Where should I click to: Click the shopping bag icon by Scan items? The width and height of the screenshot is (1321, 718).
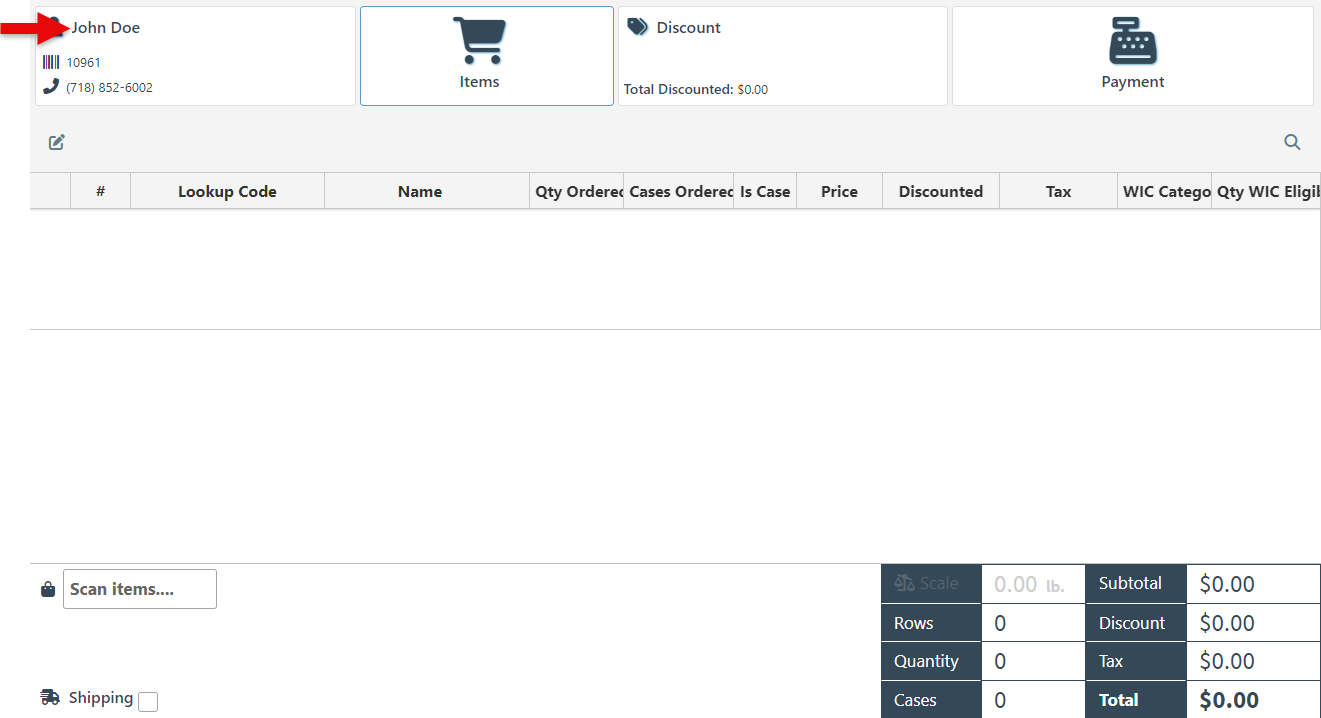tap(48, 590)
